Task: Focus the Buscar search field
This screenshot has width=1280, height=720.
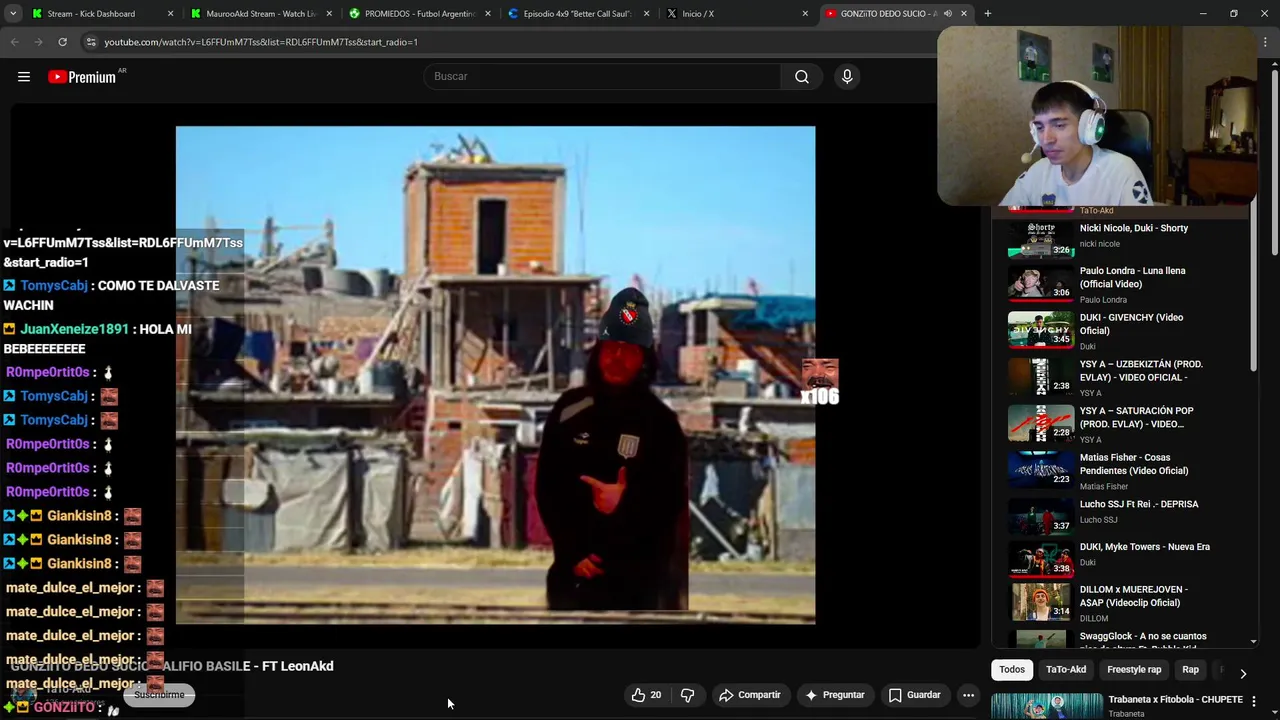Action: 602,77
